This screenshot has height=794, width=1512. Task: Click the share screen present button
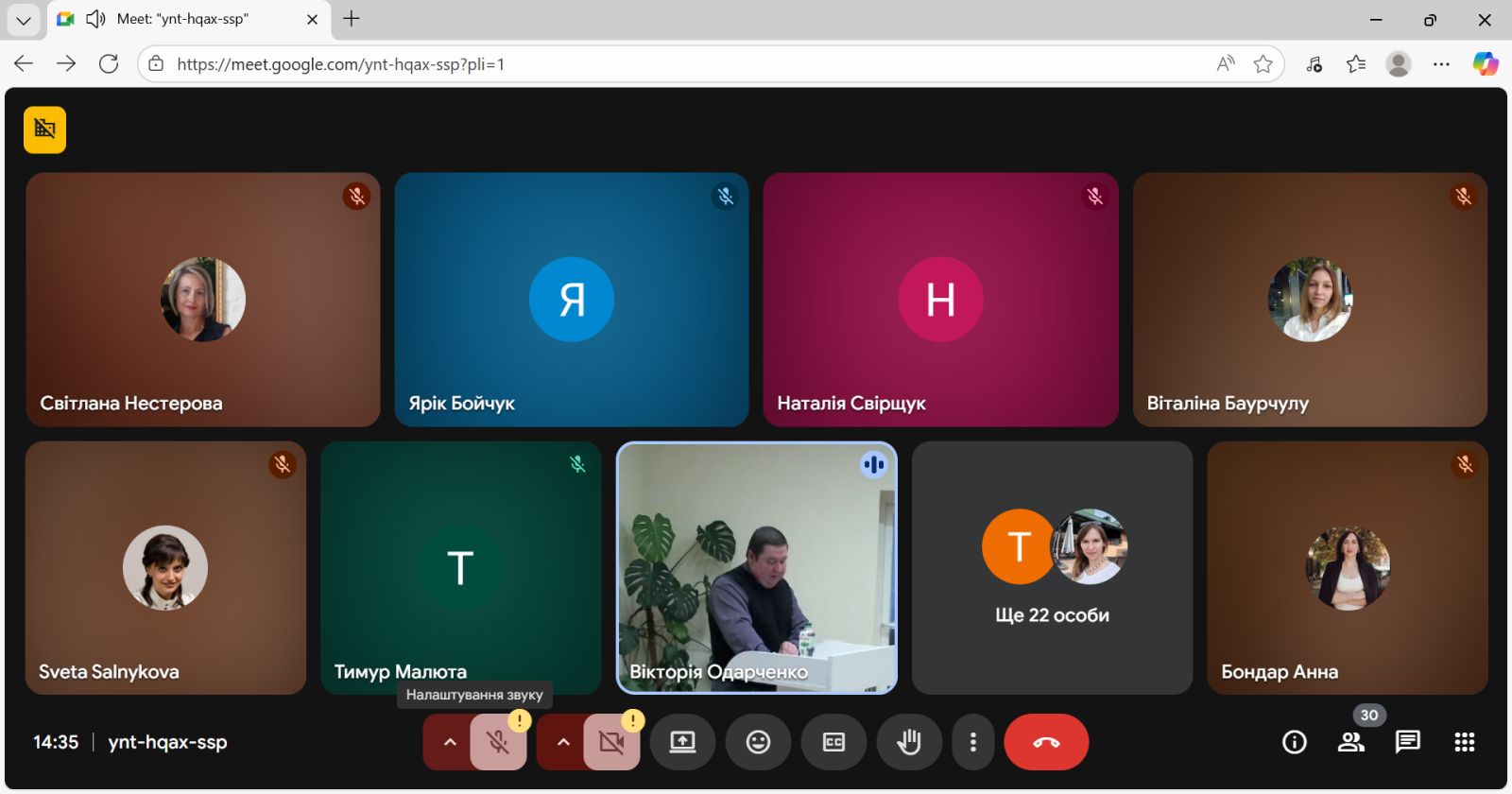[682, 742]
